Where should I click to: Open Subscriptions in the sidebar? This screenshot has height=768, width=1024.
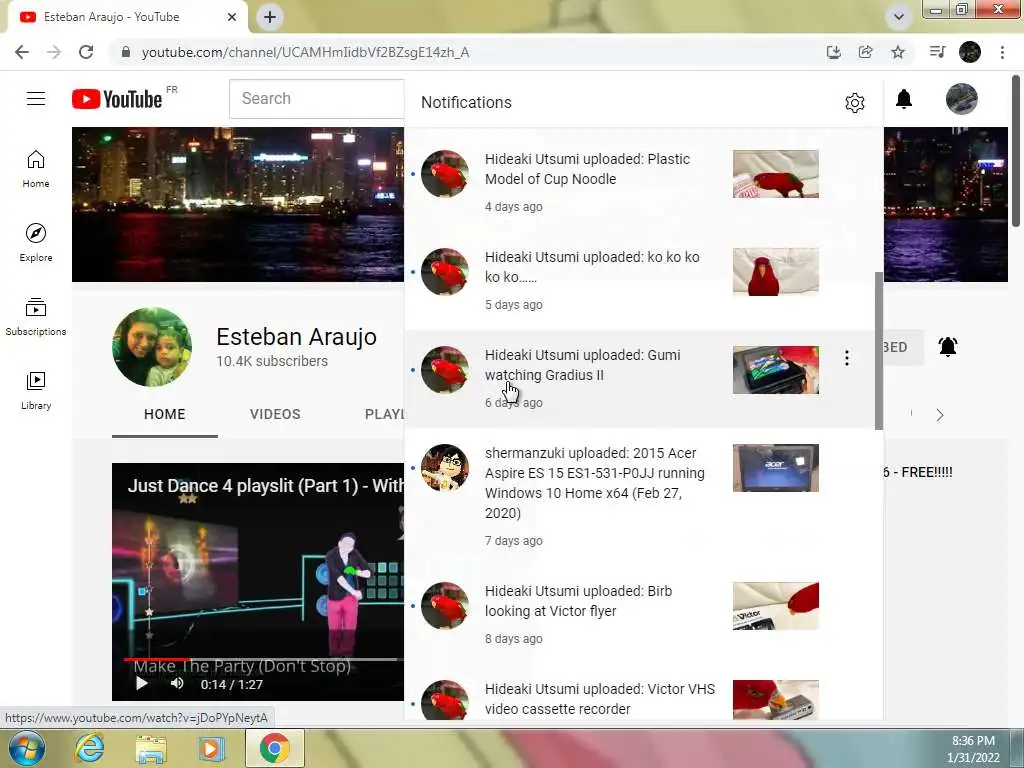tap(36, 317)
